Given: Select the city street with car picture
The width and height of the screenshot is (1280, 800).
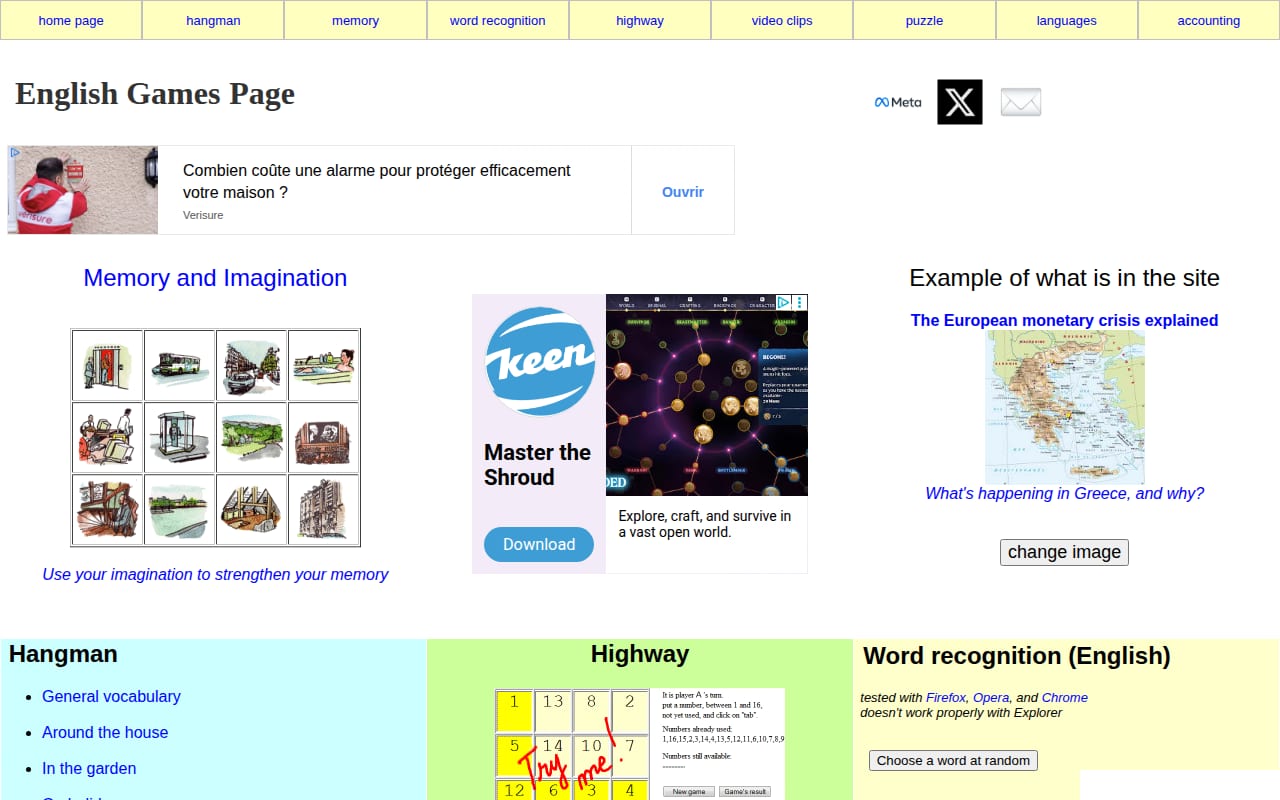Looking at the screenshot, I should (x=251, y=366).
